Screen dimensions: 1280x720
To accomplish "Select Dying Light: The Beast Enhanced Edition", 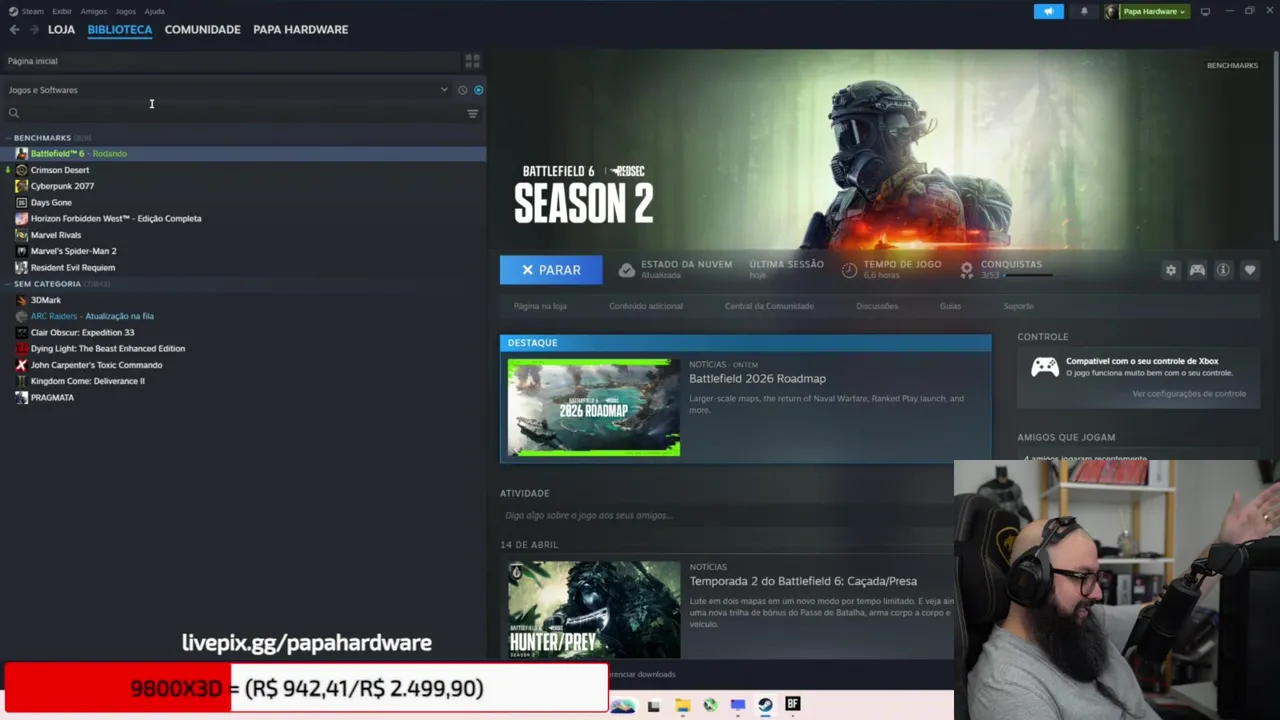I will (243, 349).
